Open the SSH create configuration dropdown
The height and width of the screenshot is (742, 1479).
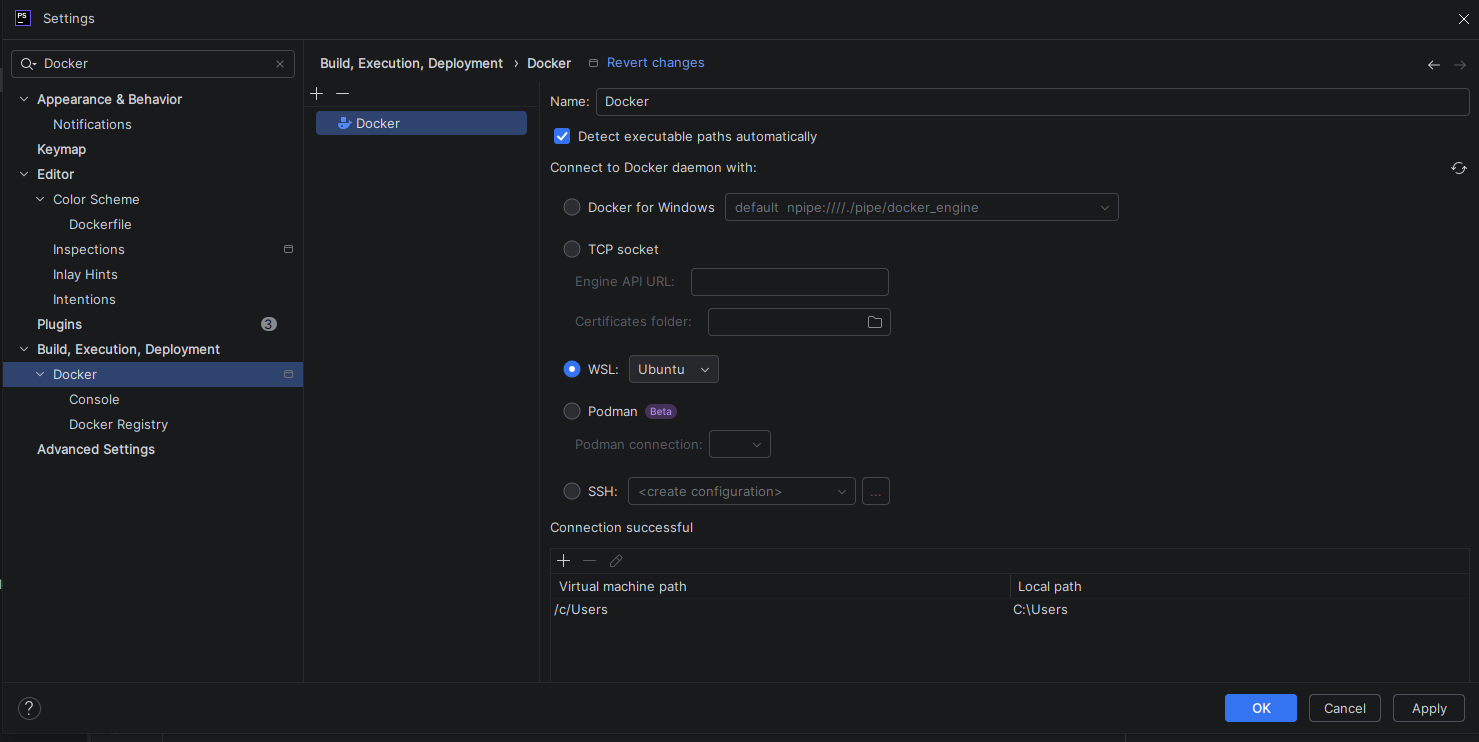[741, 491]
